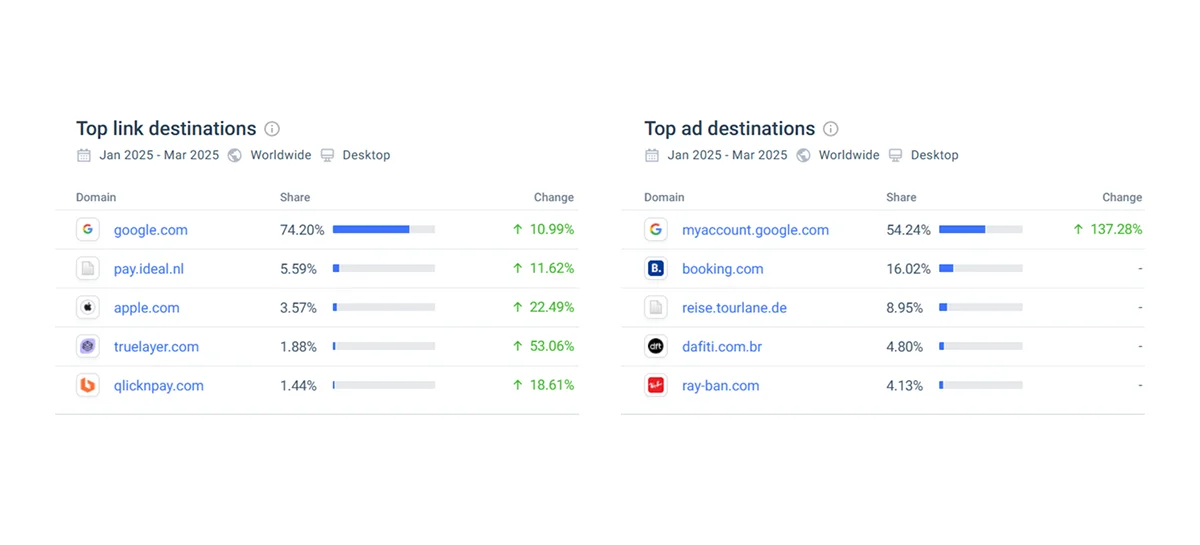Screen dimensions: 1200x545
Task: Click the Apple logo icon in link destinations
Action: tap(88, 308)
